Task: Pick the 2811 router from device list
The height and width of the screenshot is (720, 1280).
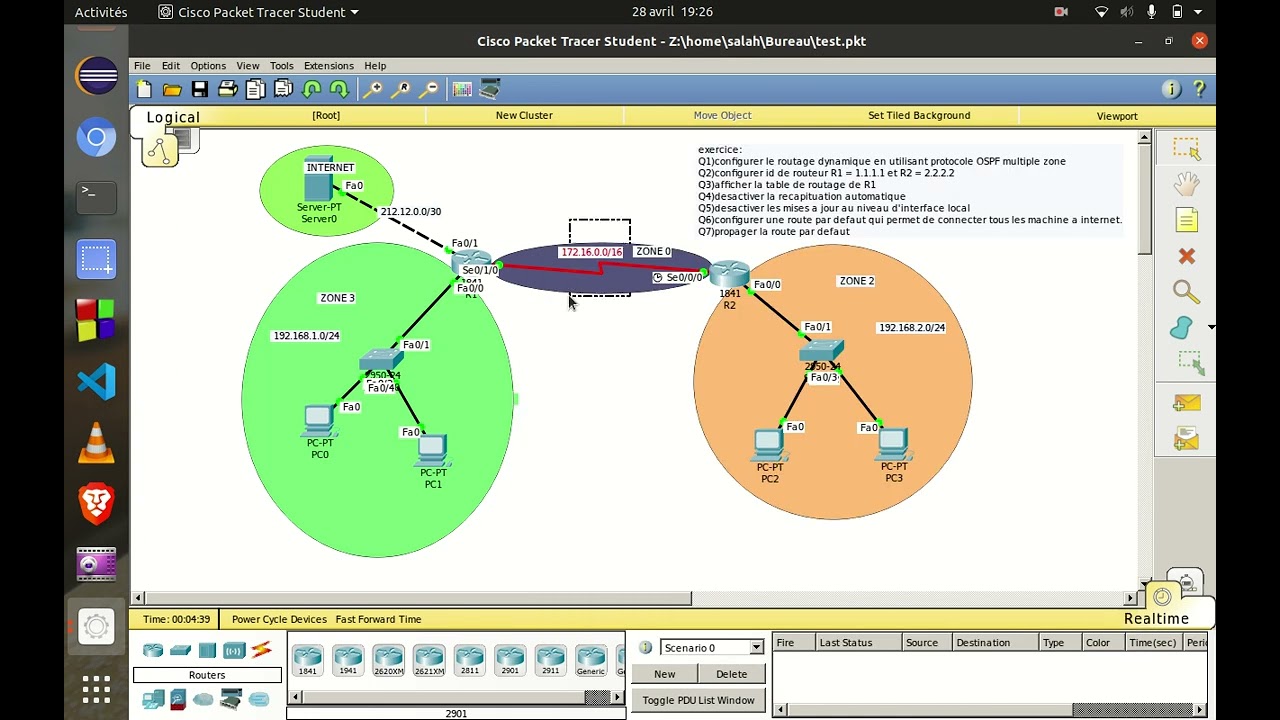Action: pos(469,660)
